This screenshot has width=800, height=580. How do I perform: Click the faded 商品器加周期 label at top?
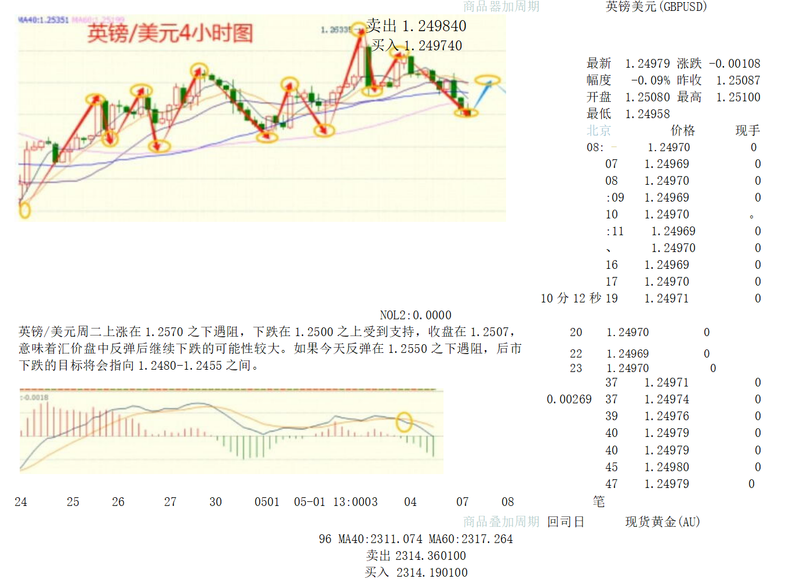click(501, 7)
